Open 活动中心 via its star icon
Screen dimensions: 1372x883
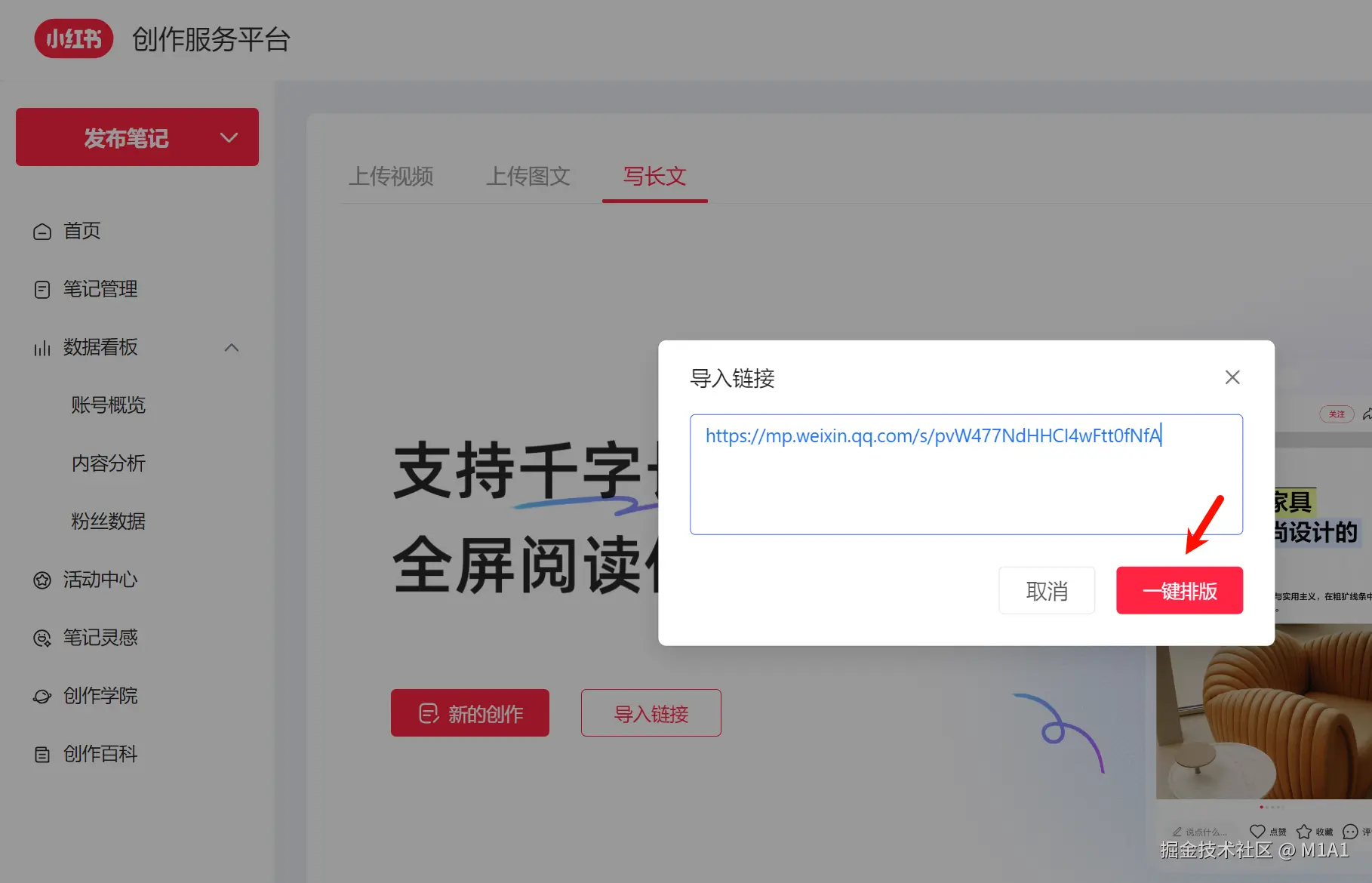(x=42, y=580)
